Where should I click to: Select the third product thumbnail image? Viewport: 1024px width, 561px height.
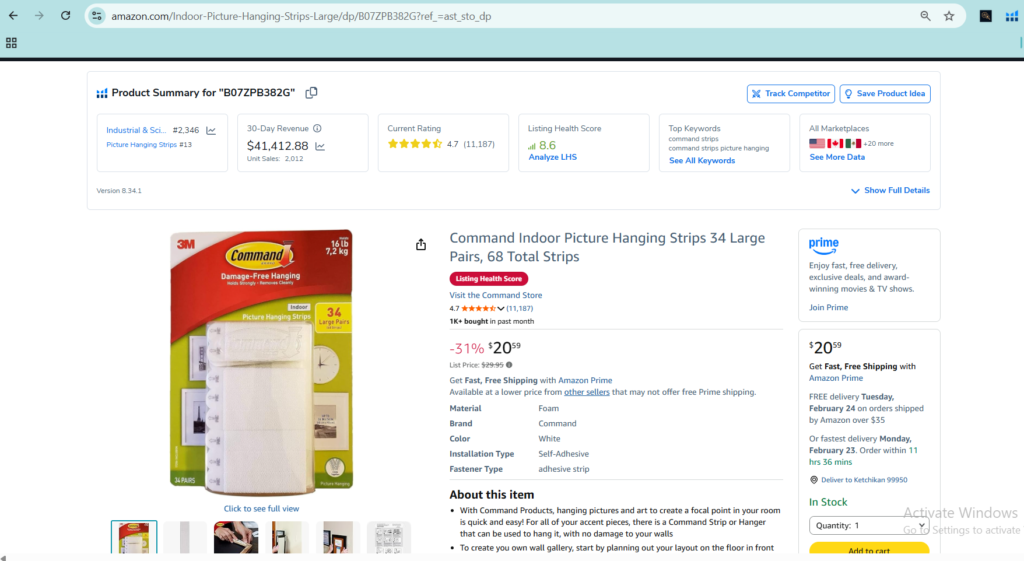click(236, 537)
